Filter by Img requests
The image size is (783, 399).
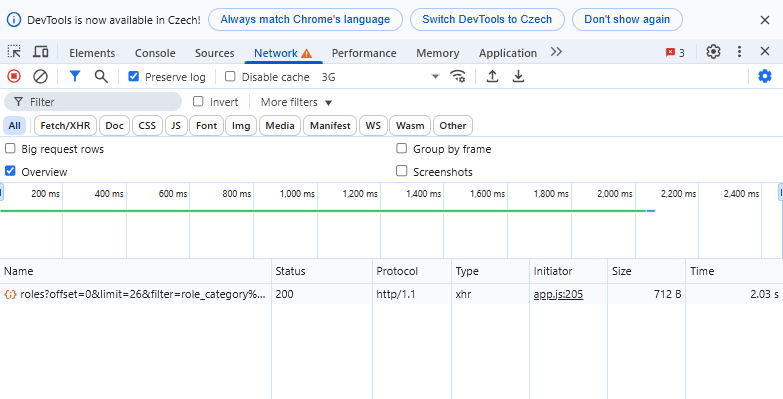[241, 126]
